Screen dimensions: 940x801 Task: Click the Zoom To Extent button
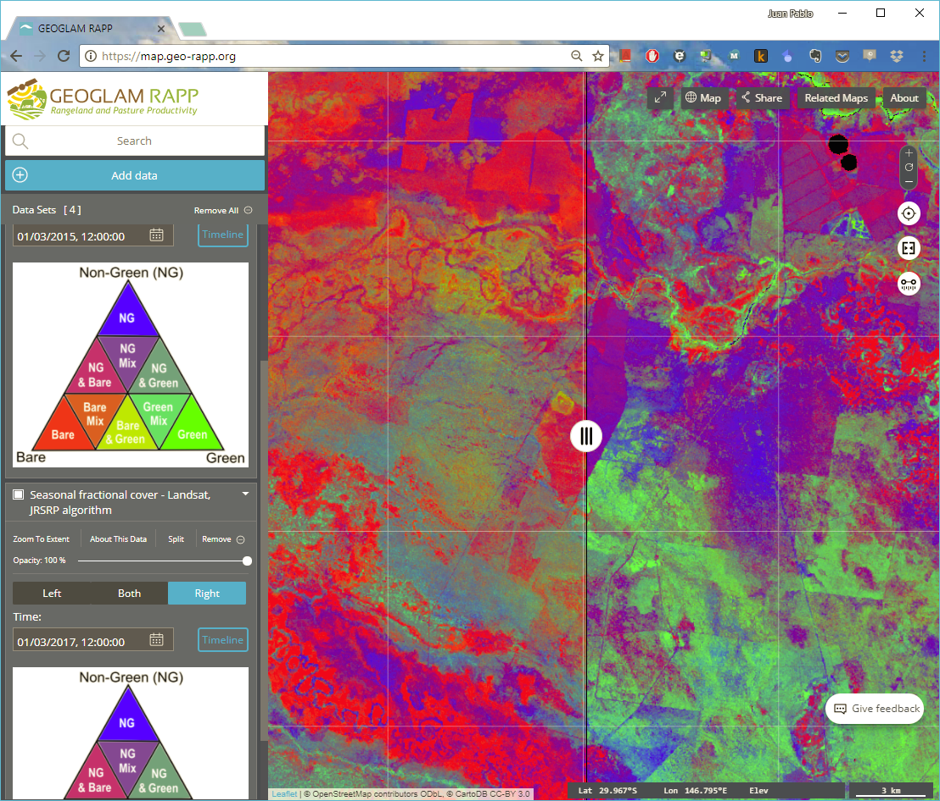click(x=40, y=539)
